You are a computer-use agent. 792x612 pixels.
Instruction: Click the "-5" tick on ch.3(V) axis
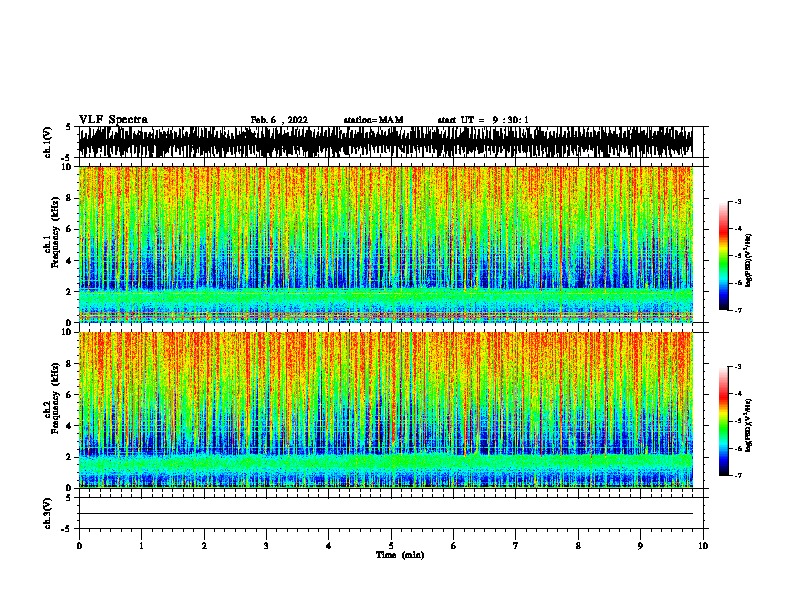67,529
